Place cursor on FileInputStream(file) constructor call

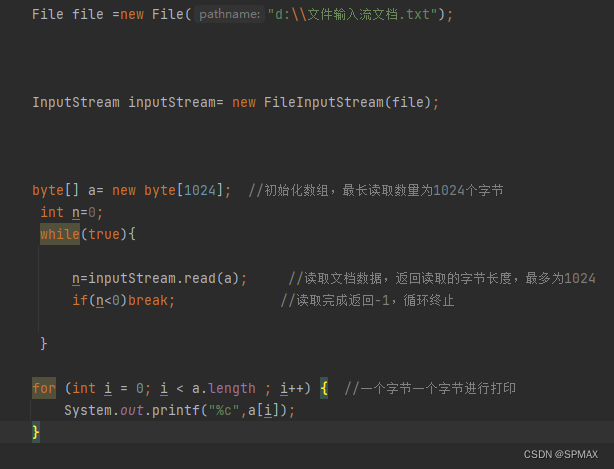click(x=347, y=103)
